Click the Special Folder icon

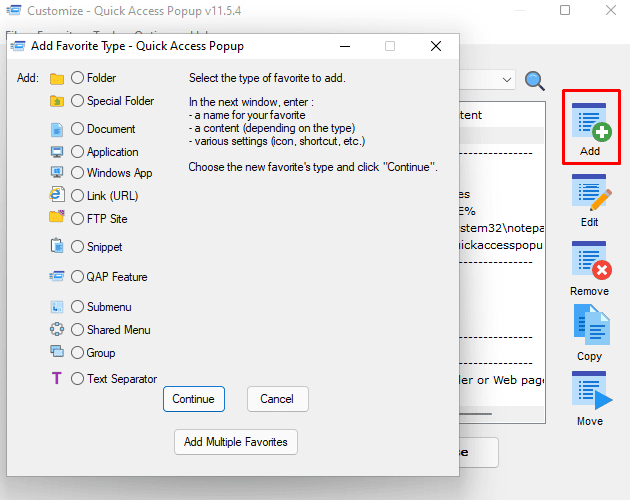coord(57,101)
